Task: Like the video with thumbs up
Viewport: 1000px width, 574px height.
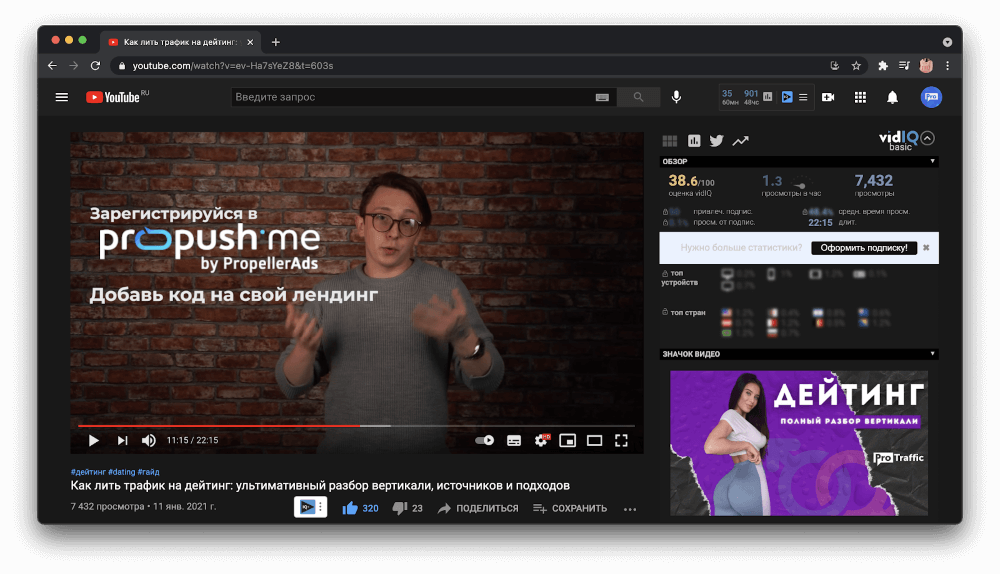Action: point(350,508)
